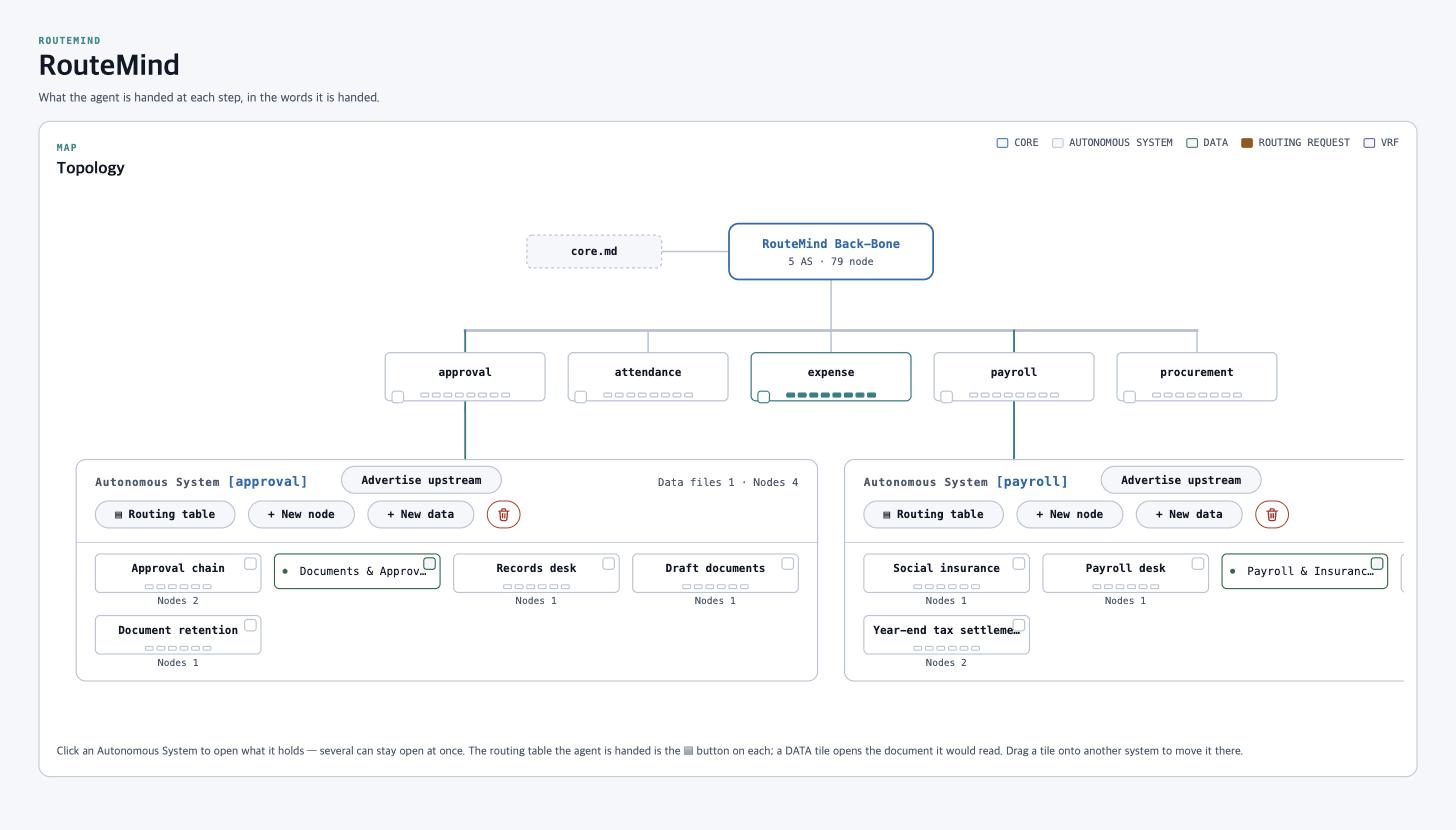Click "Nodes 1" under Social insurance
Image resolution: width=1456 pixels, height=830 pixels.
pyautogui.click(x=946, y=601)
